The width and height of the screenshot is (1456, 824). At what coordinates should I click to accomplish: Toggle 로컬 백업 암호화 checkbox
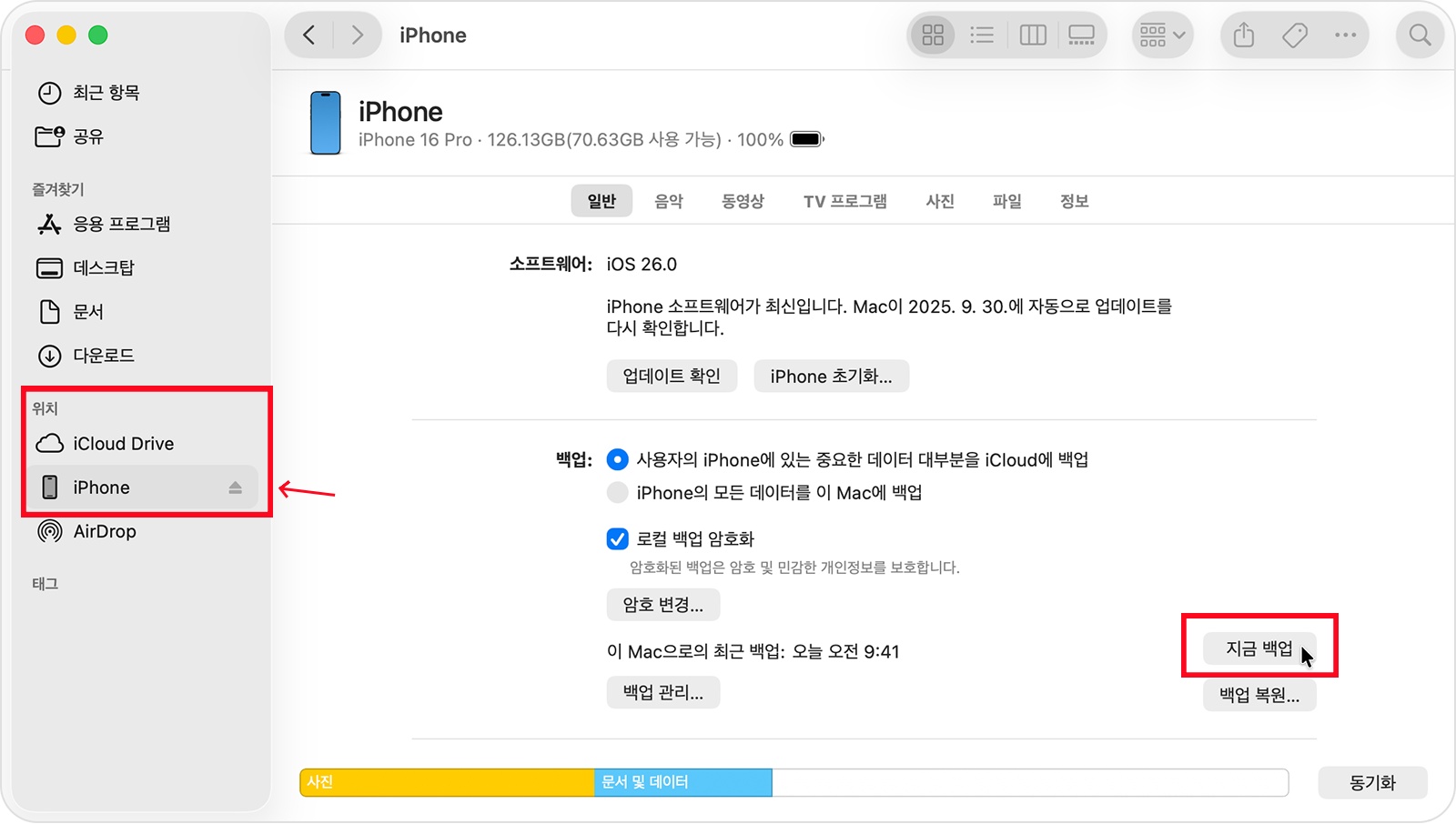[x=618, y=539]
